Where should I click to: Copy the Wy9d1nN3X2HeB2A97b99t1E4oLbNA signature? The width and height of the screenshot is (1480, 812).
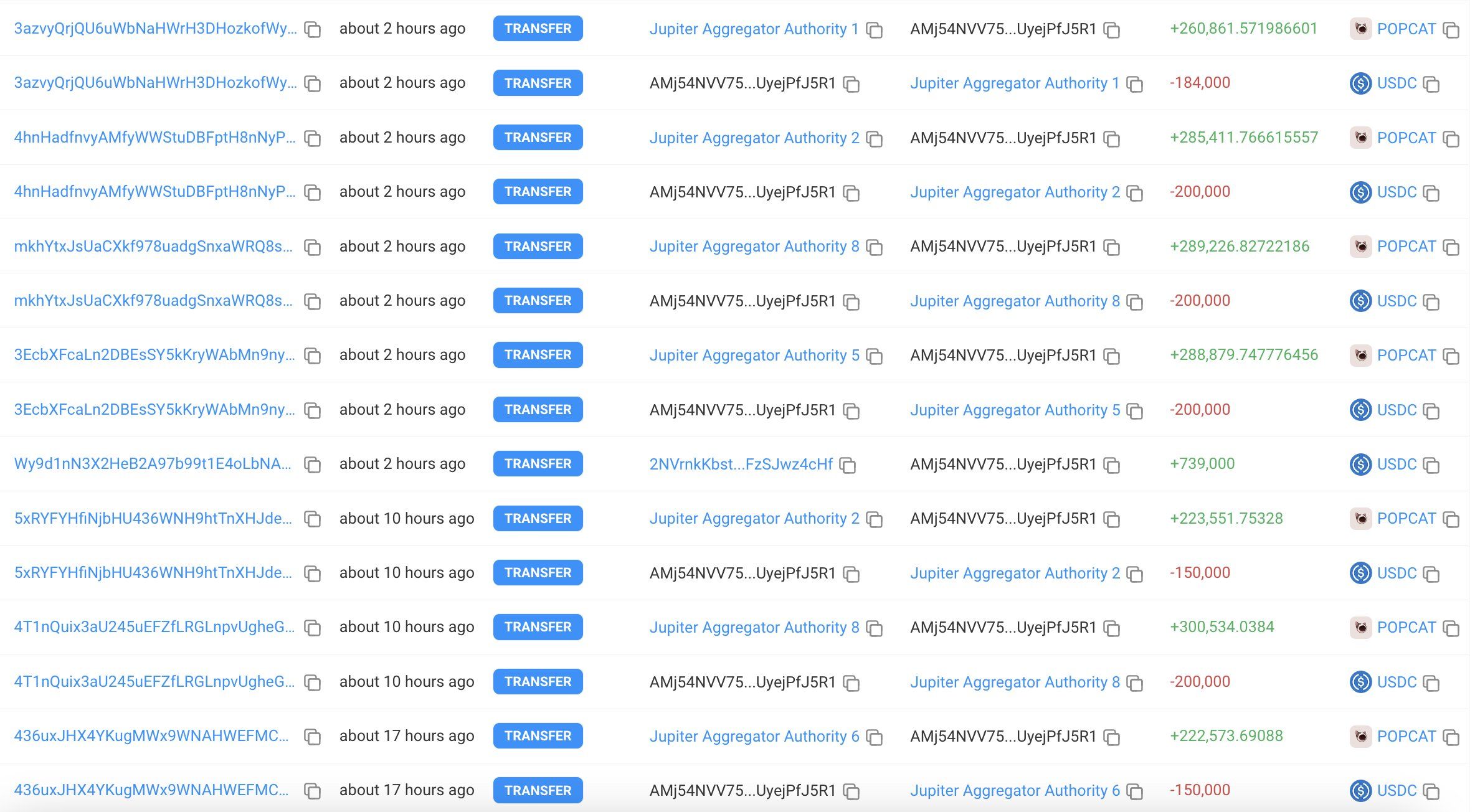tap(312, 465)
